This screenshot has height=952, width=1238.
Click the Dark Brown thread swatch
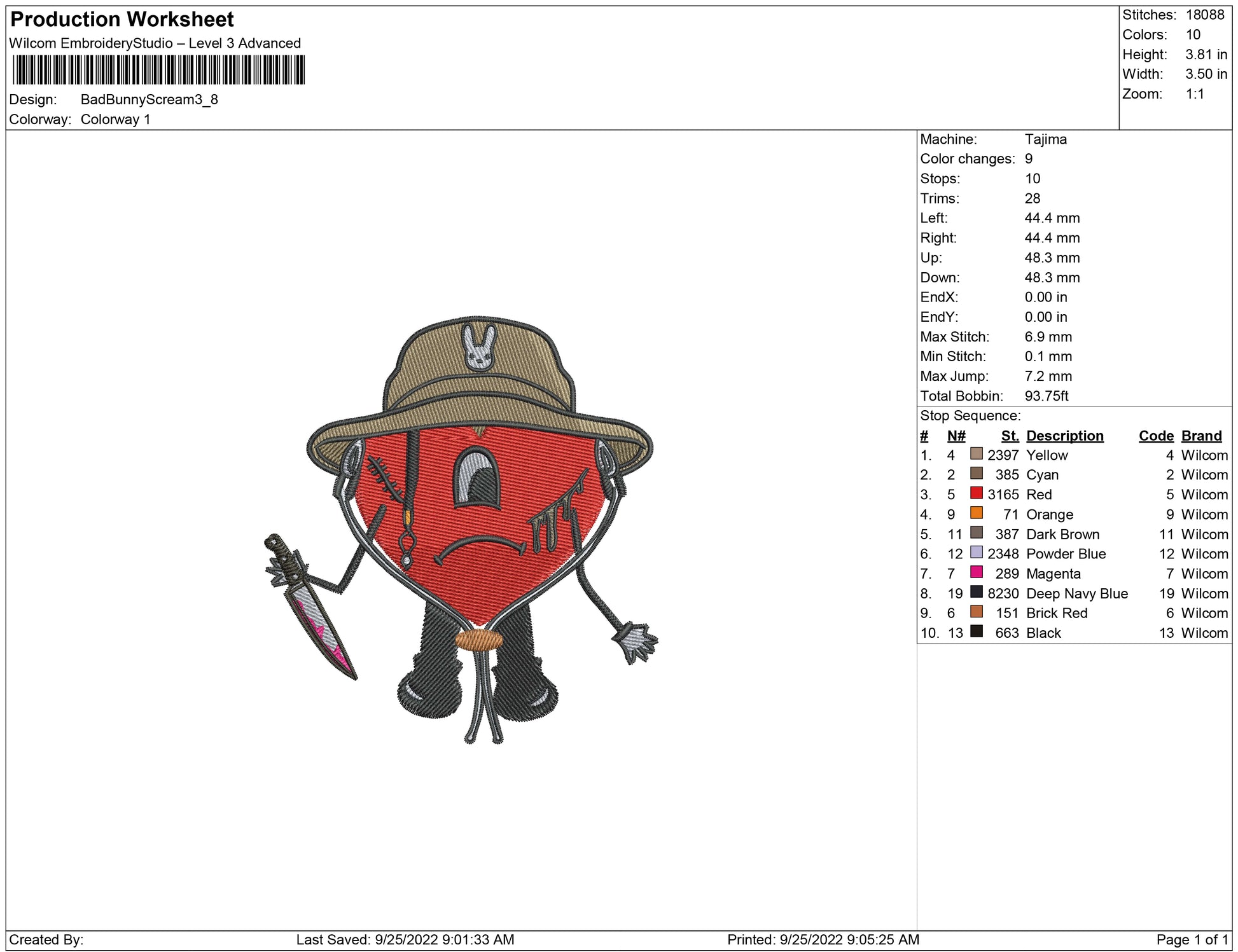(976, 532)
